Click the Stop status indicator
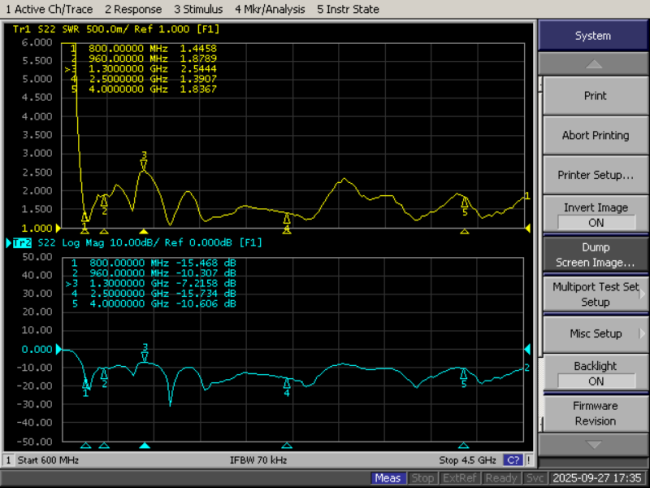The height and width of the screenshot is (488, 650). (422, 478)
